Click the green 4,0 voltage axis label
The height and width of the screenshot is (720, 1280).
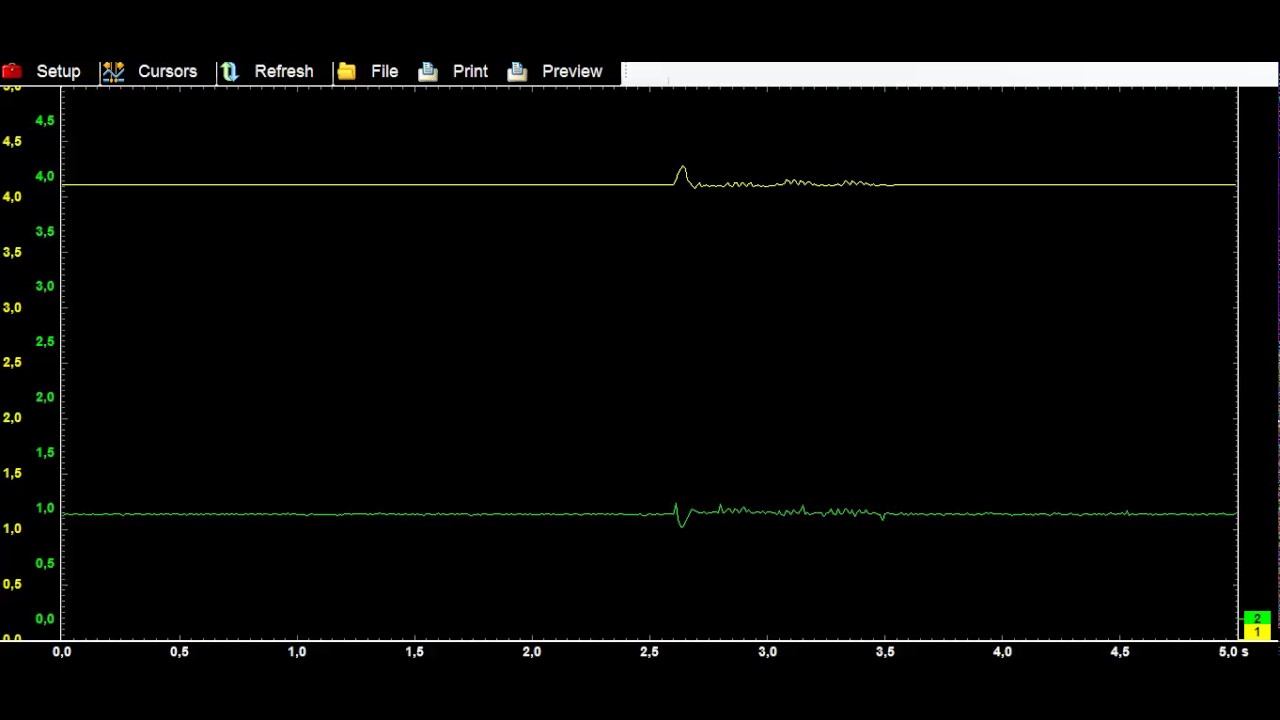pyautogui.click(x=45, y=176)
